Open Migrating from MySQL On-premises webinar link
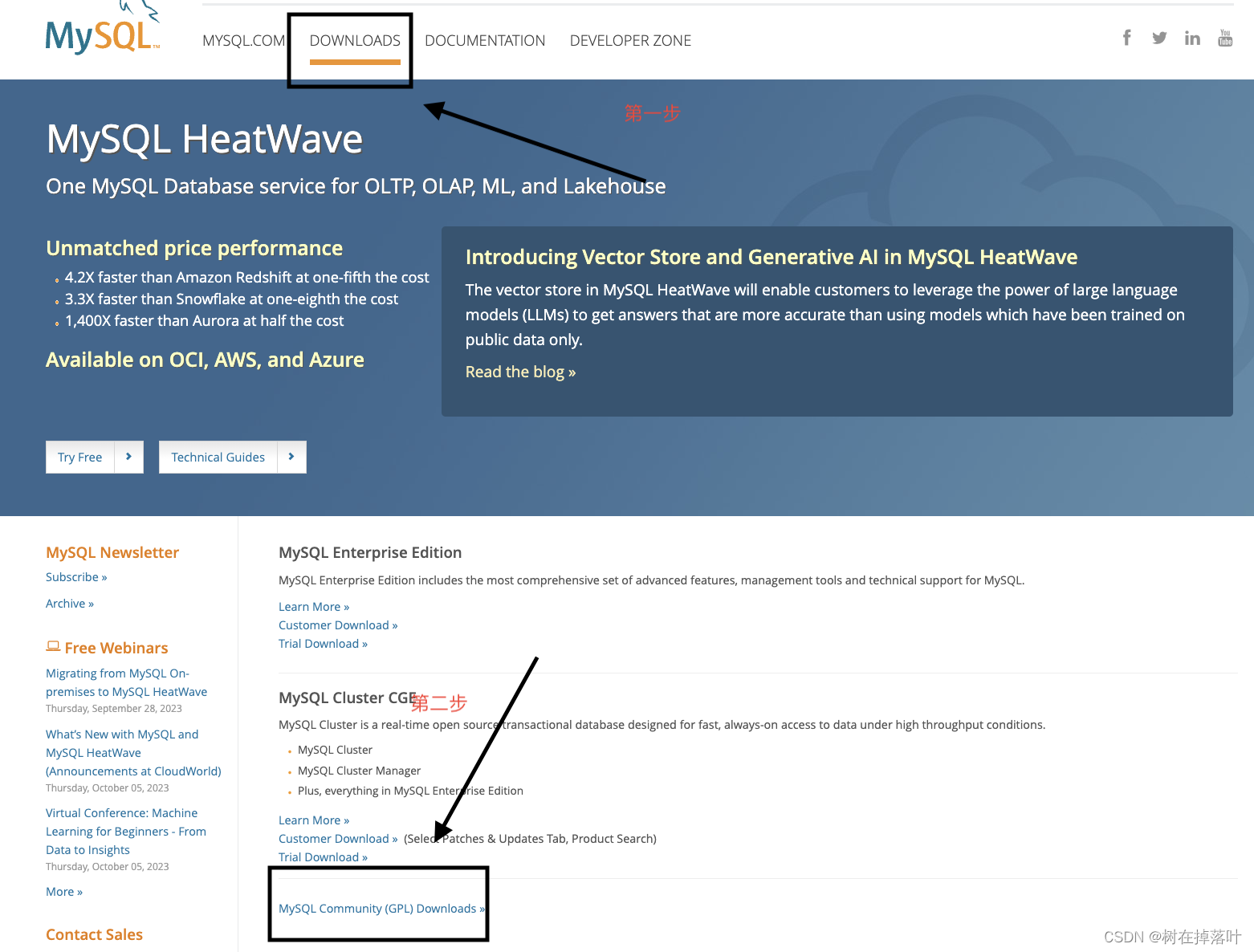Screen dimensions: 1254x952 [x=126, y=682]
